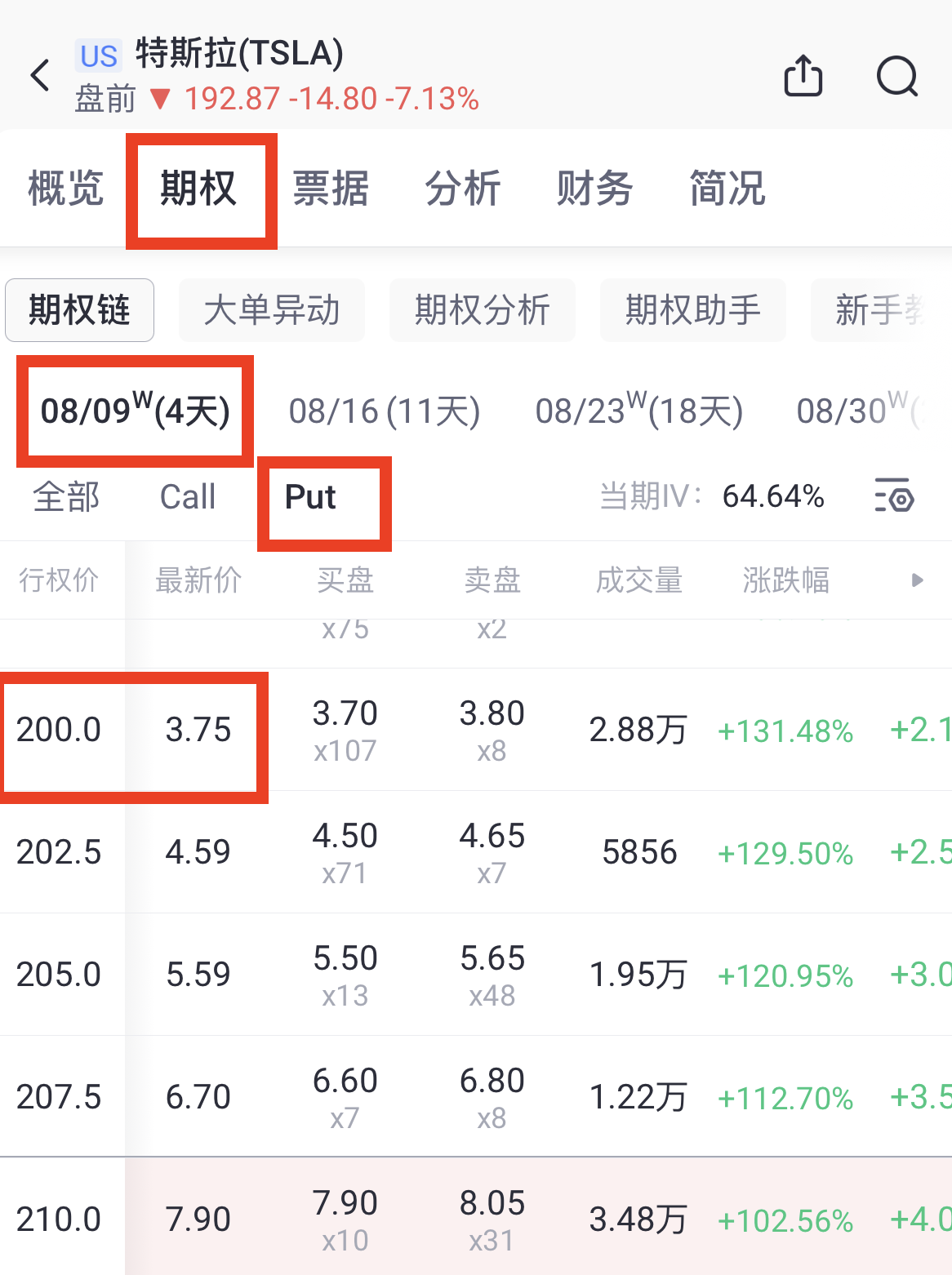Select the 200.0 strike price row
The height and width of the screenshot is (1275, 952).
point(476,730)
